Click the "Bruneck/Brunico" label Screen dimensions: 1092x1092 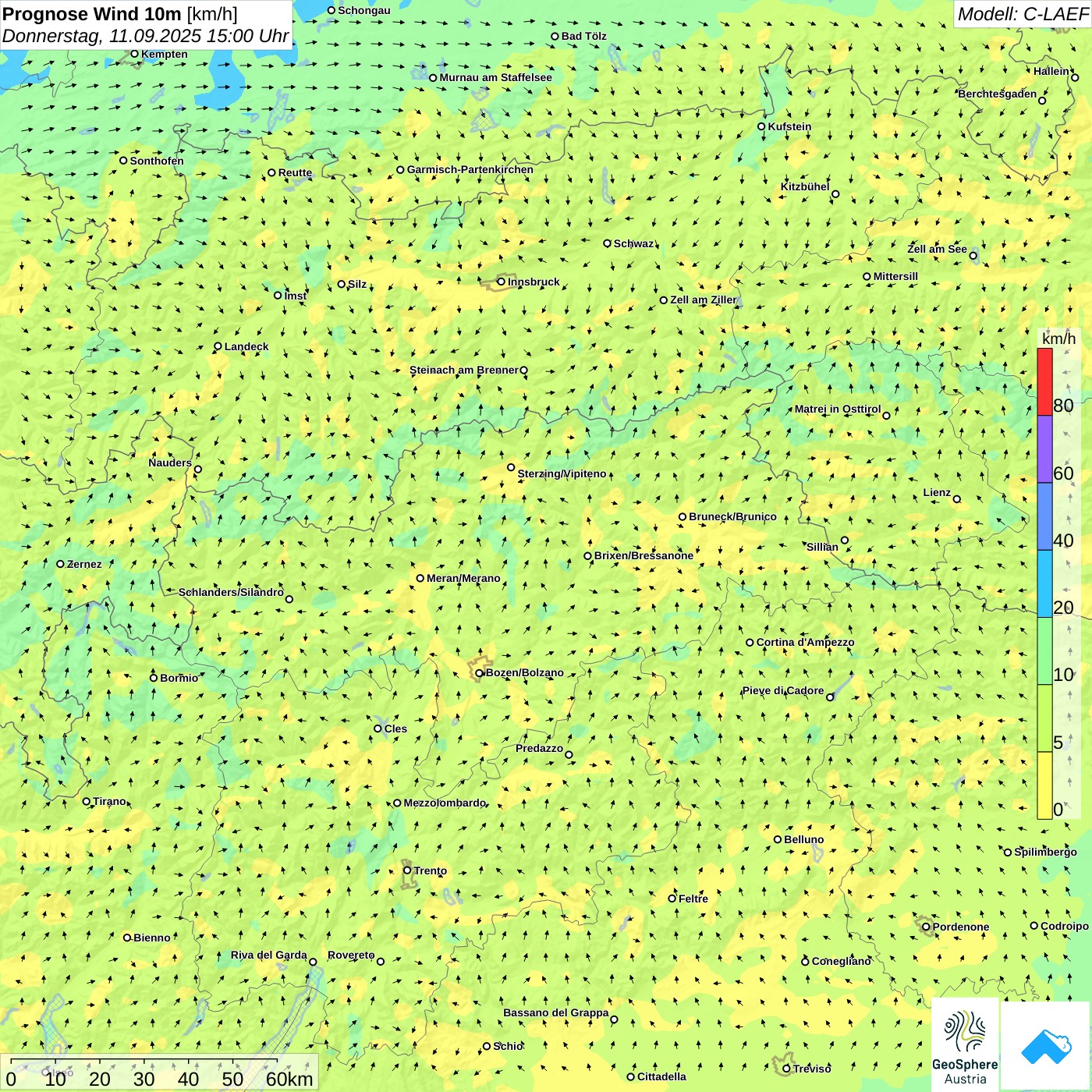[x=732, y=516]
